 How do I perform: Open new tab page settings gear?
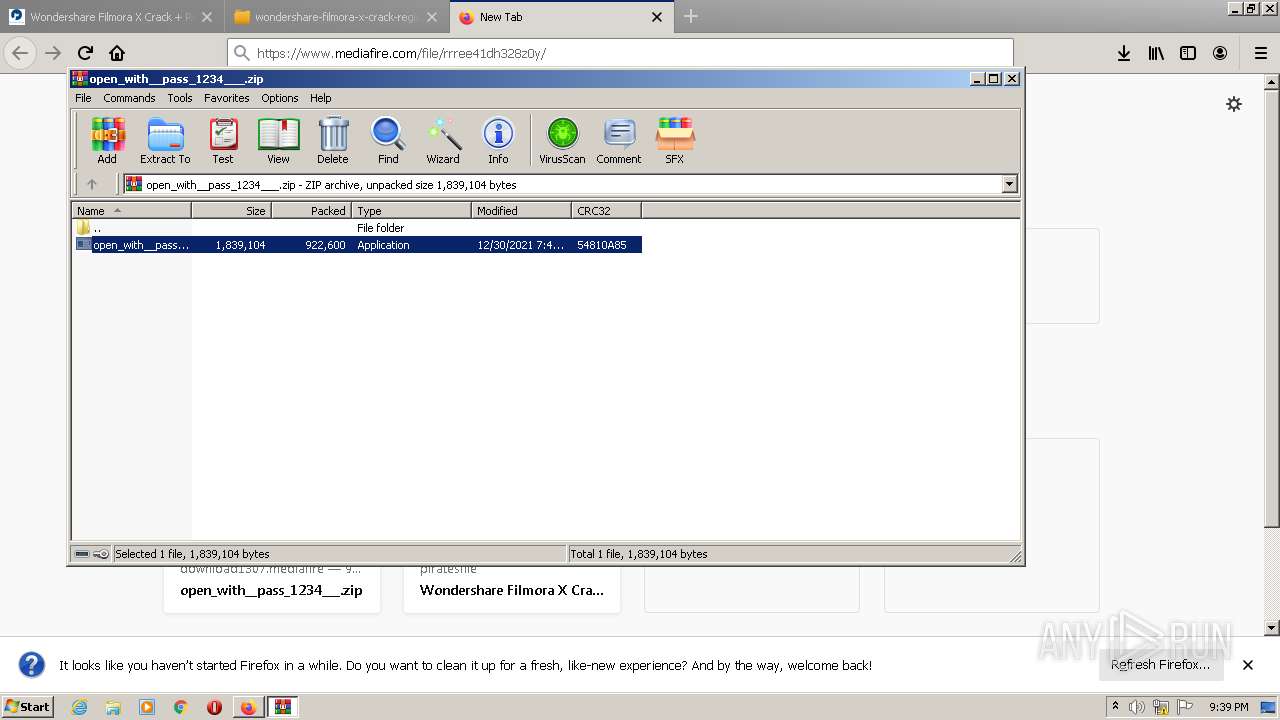pos(1234,104)
